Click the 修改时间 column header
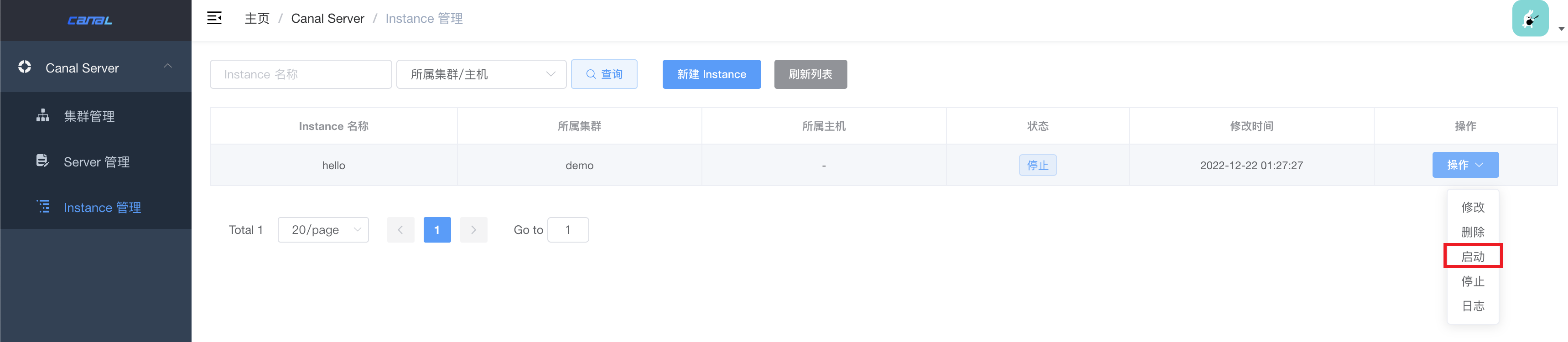1568x342 pixels. (x=1251, y=126)
